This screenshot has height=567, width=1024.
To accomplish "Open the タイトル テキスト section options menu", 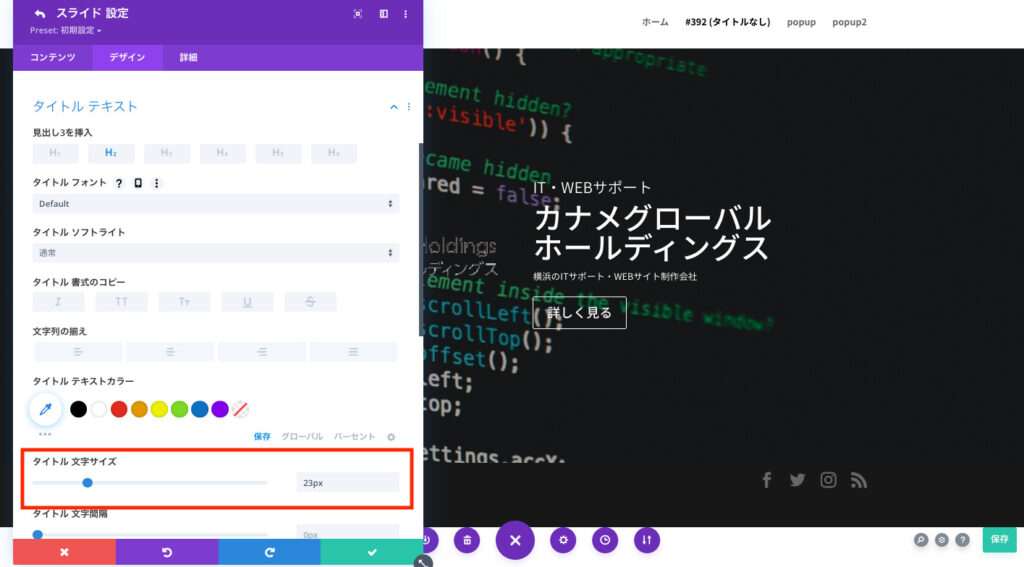I will [409, 106].
